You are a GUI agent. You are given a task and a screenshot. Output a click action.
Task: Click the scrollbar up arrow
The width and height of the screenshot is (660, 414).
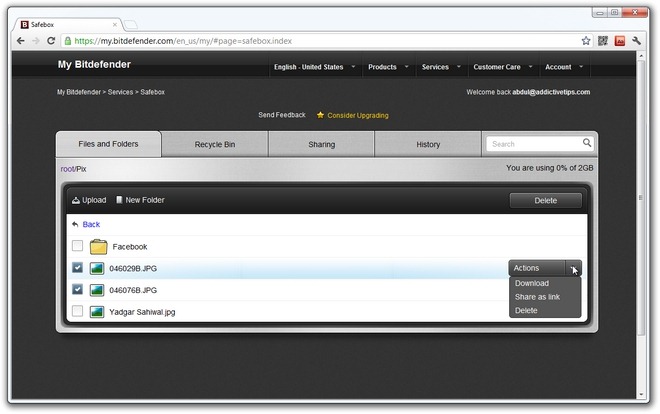click(641, 56)
